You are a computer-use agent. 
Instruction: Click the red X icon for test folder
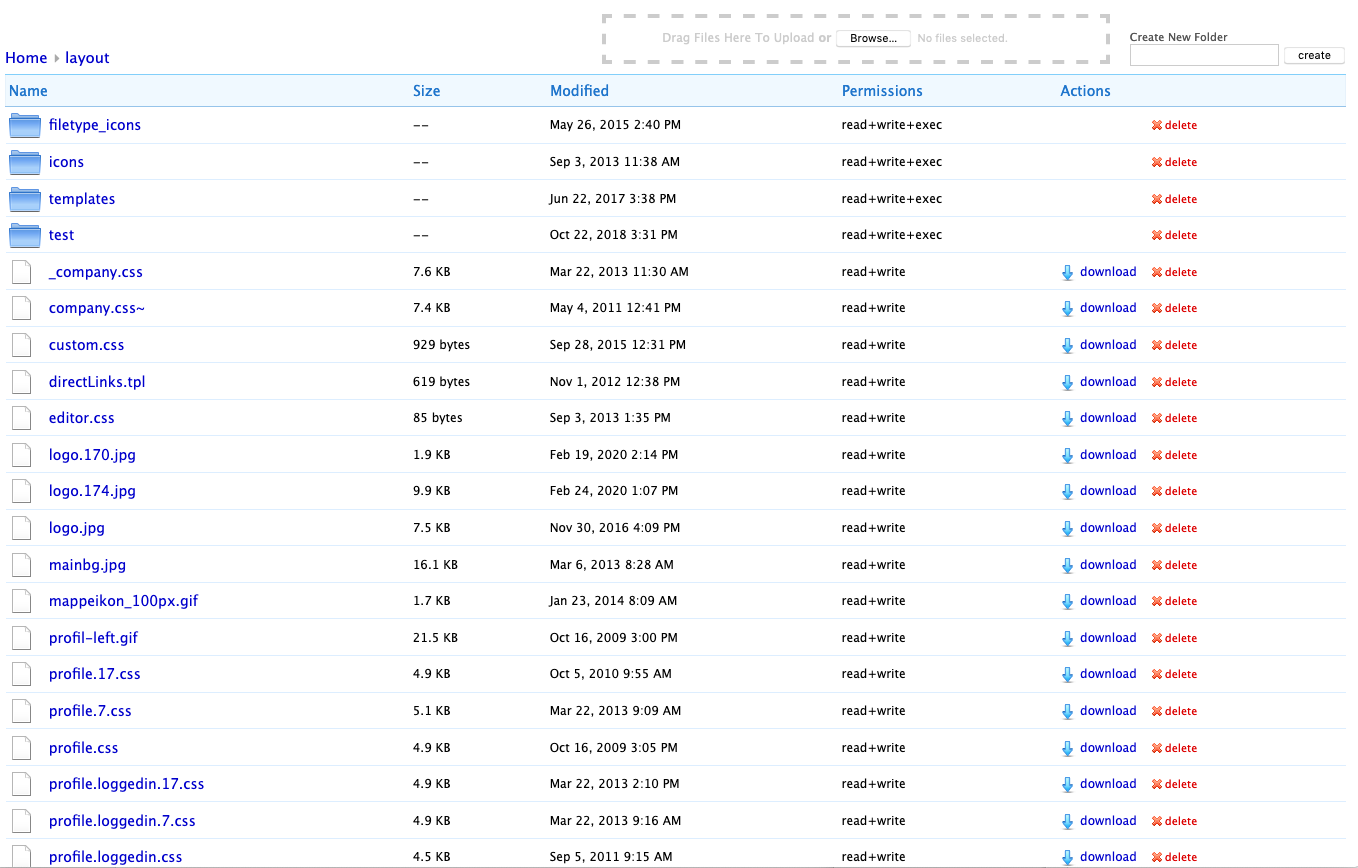click(x=1157, y=236)
